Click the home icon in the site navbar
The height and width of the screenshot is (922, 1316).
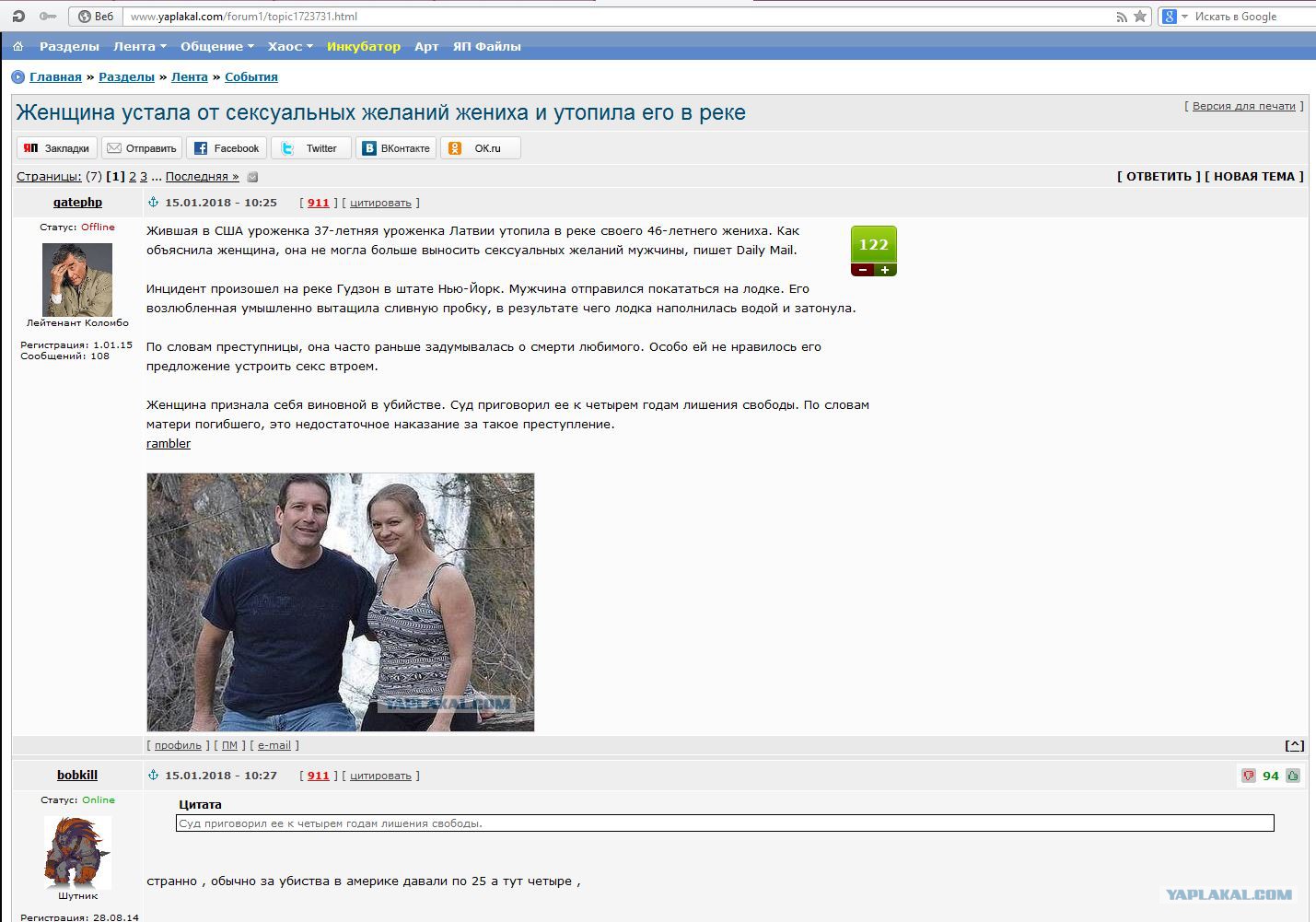pyautogui.click(x=17, y=46)
